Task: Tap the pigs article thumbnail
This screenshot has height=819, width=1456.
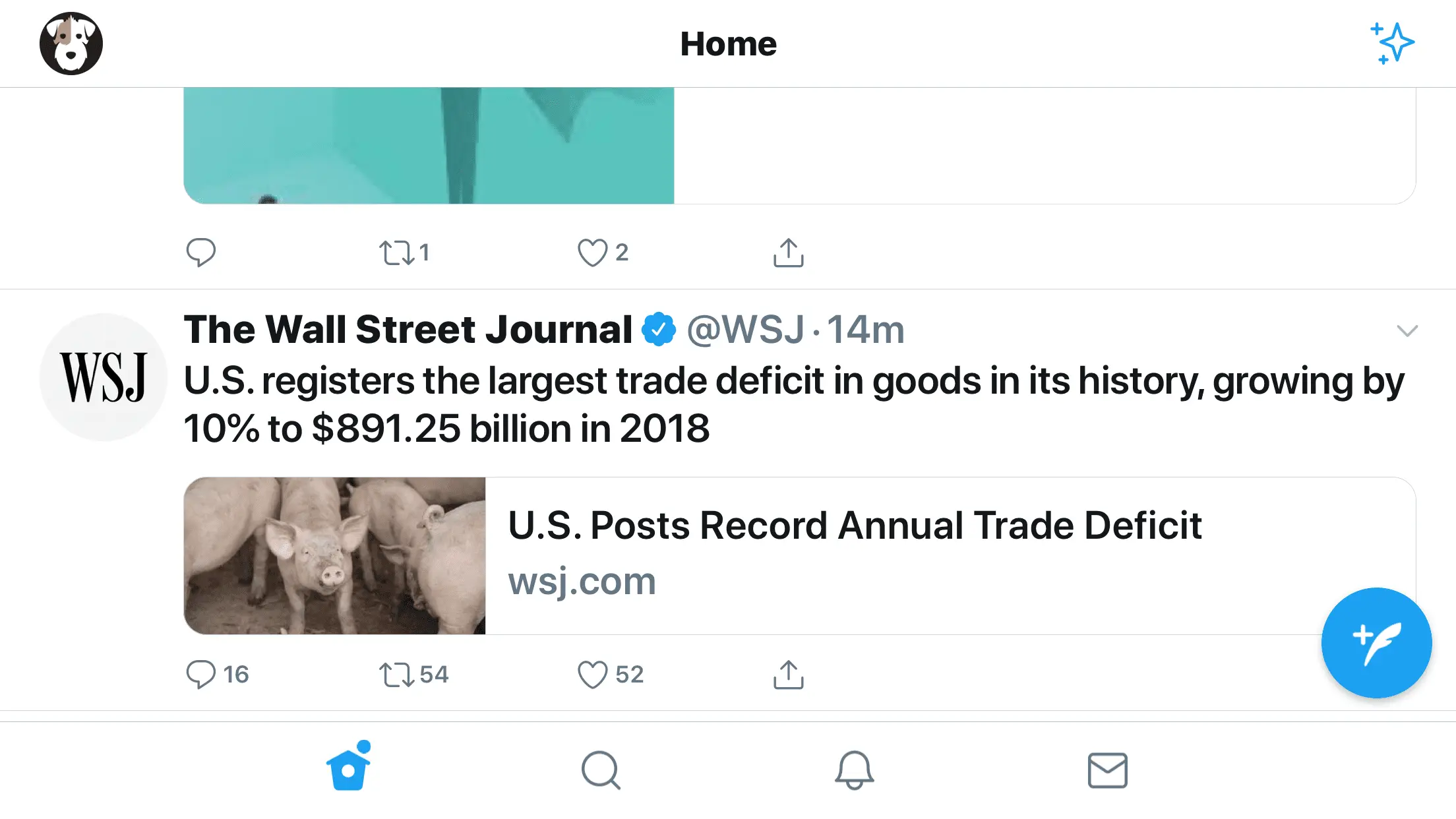Action: (x=334, y=555)
